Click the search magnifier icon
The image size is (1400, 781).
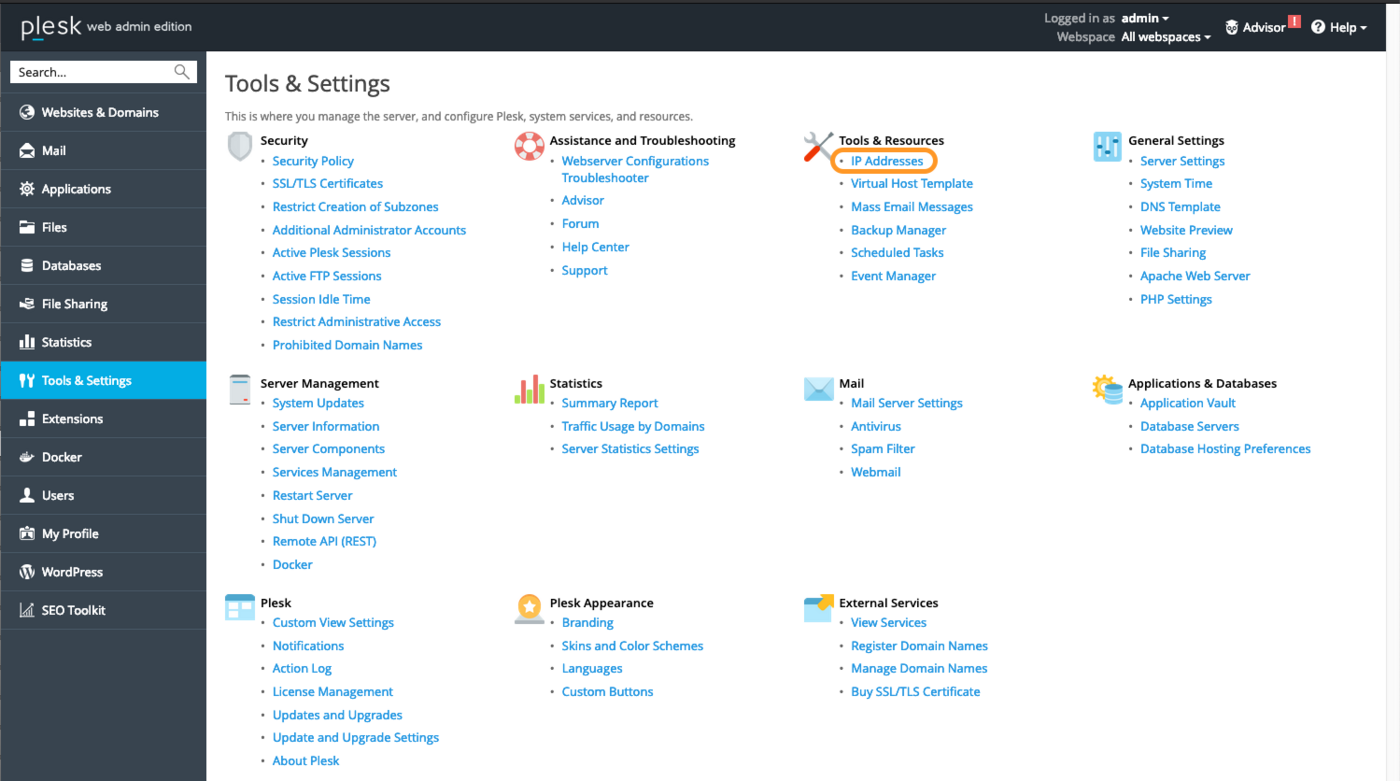pos(181,71)
